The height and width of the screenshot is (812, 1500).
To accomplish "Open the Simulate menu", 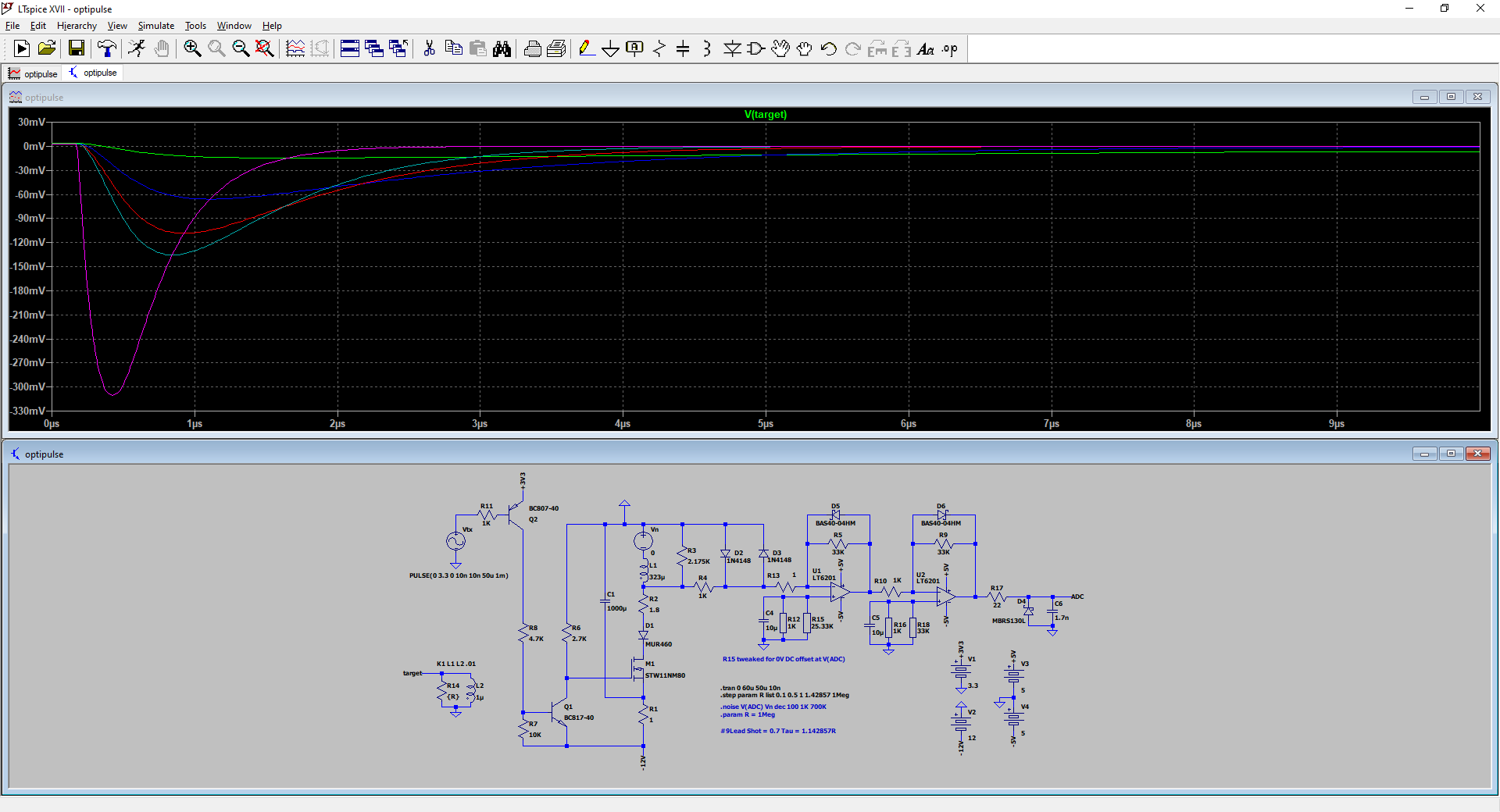I will [x=155, y=26].
